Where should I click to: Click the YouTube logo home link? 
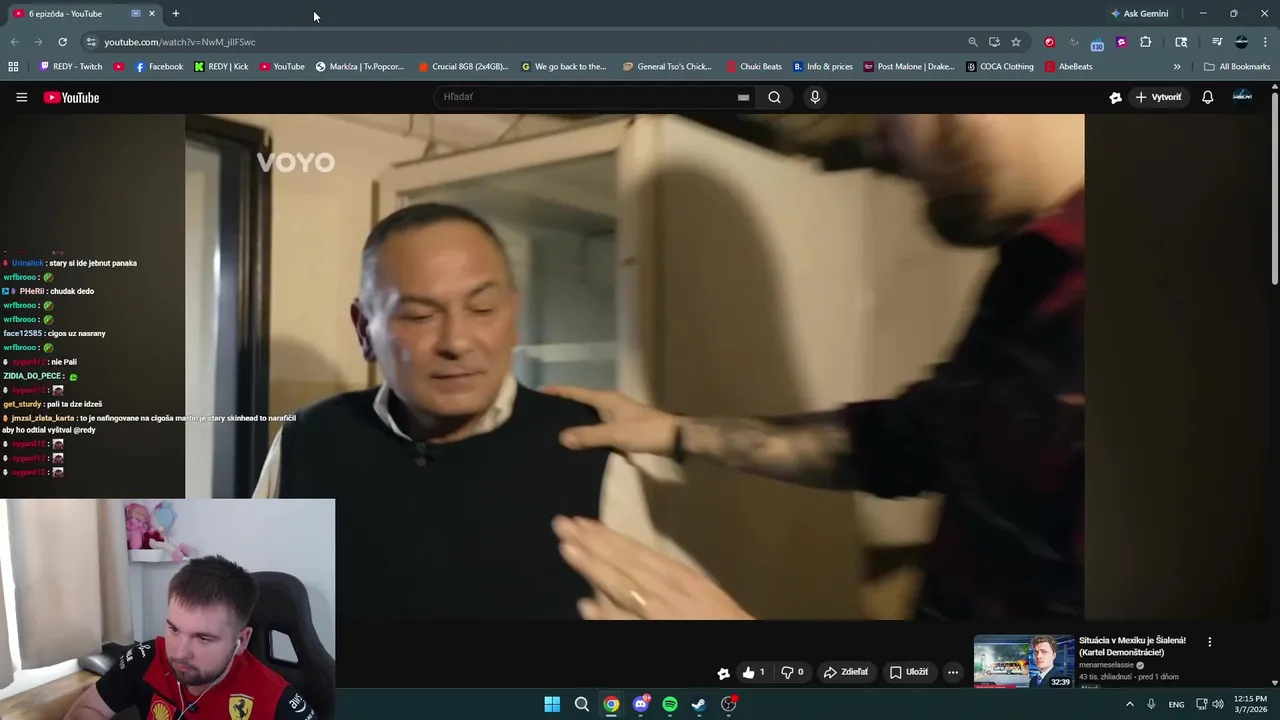(71, 97)
